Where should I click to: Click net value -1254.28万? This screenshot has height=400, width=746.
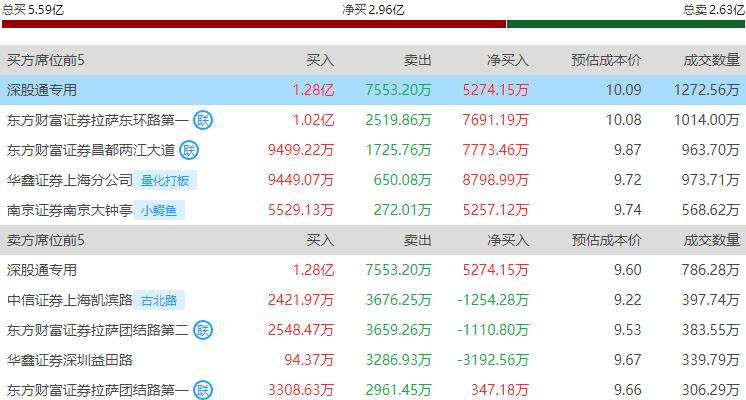[492, 300]
